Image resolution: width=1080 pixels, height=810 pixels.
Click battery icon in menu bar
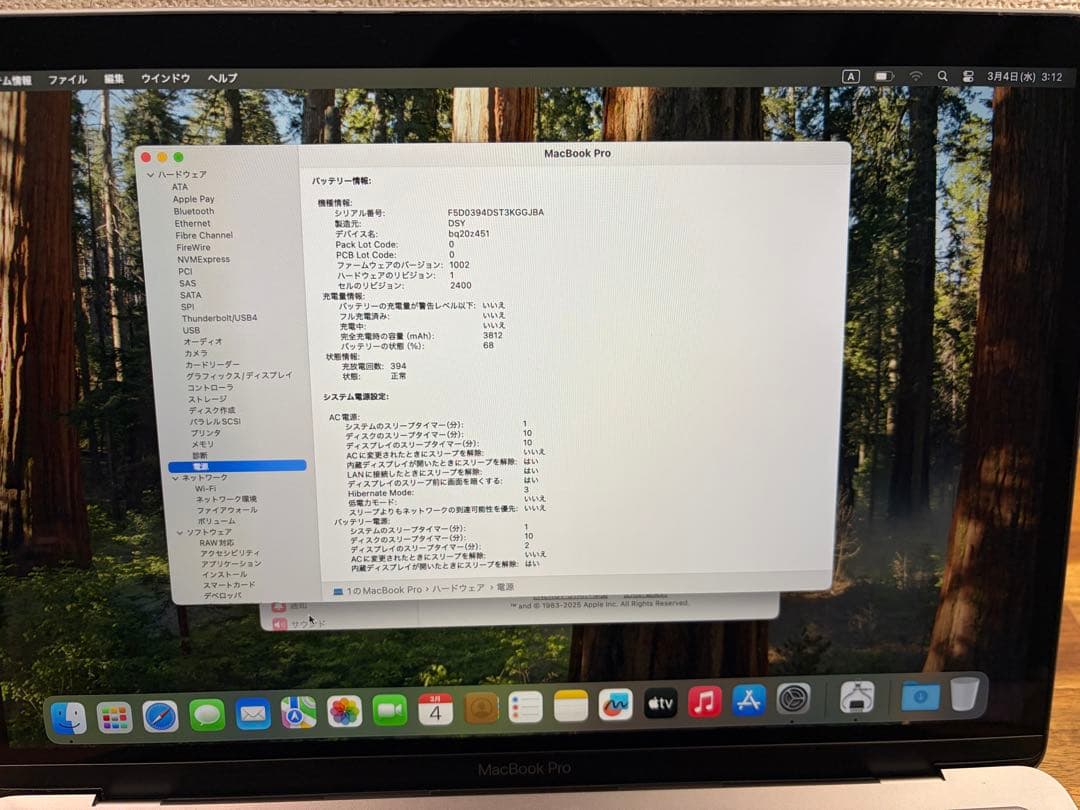pos(884,76)
